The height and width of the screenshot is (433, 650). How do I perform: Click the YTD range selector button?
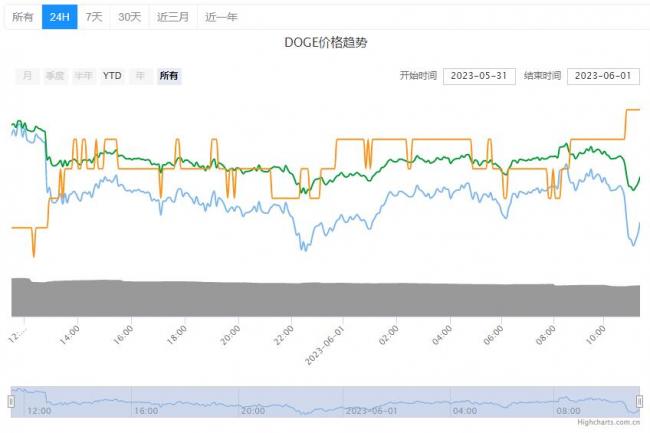click(112, 76)
